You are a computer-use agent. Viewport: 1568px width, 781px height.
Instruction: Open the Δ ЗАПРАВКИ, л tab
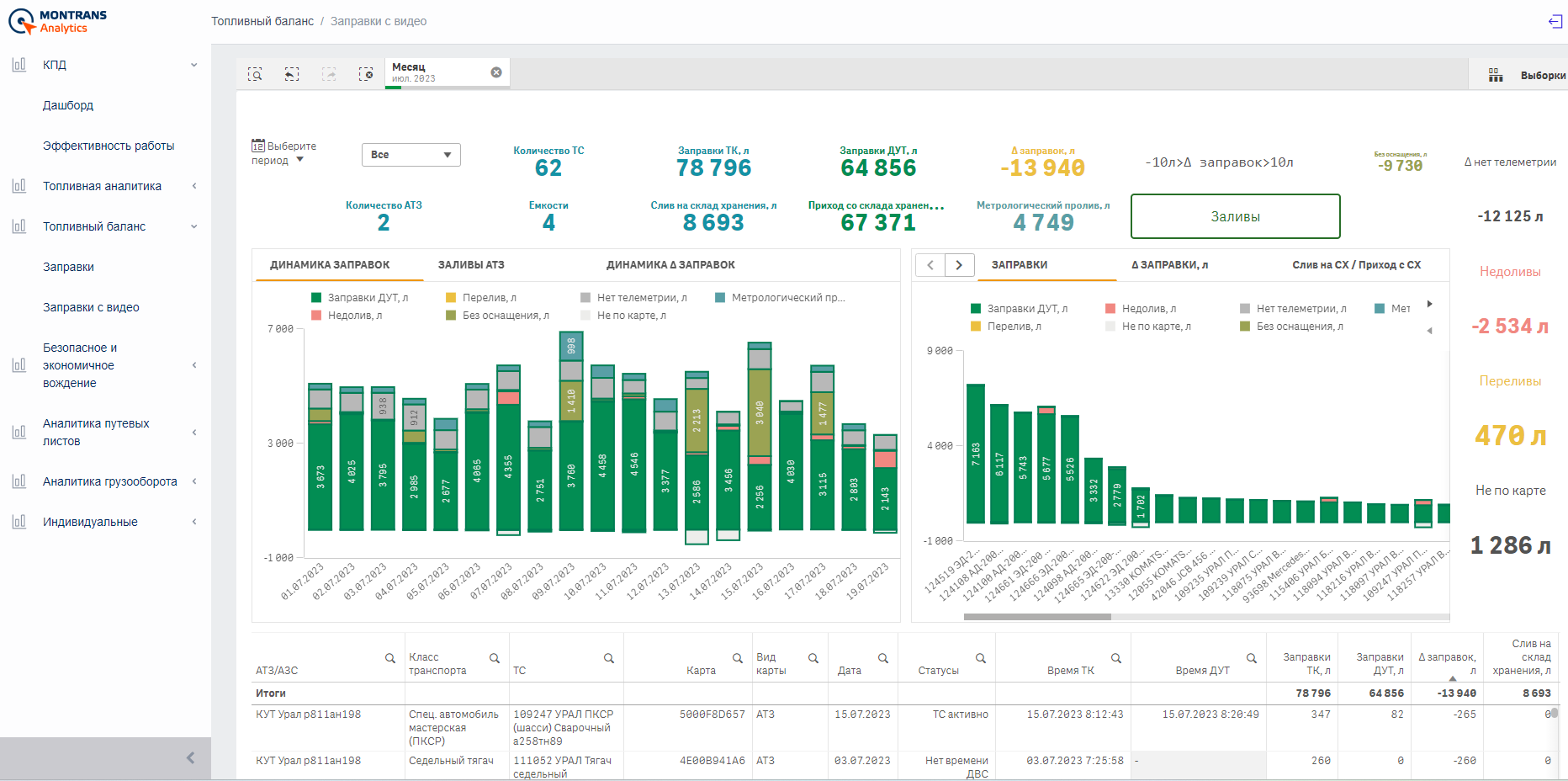tap(1170, 264)
